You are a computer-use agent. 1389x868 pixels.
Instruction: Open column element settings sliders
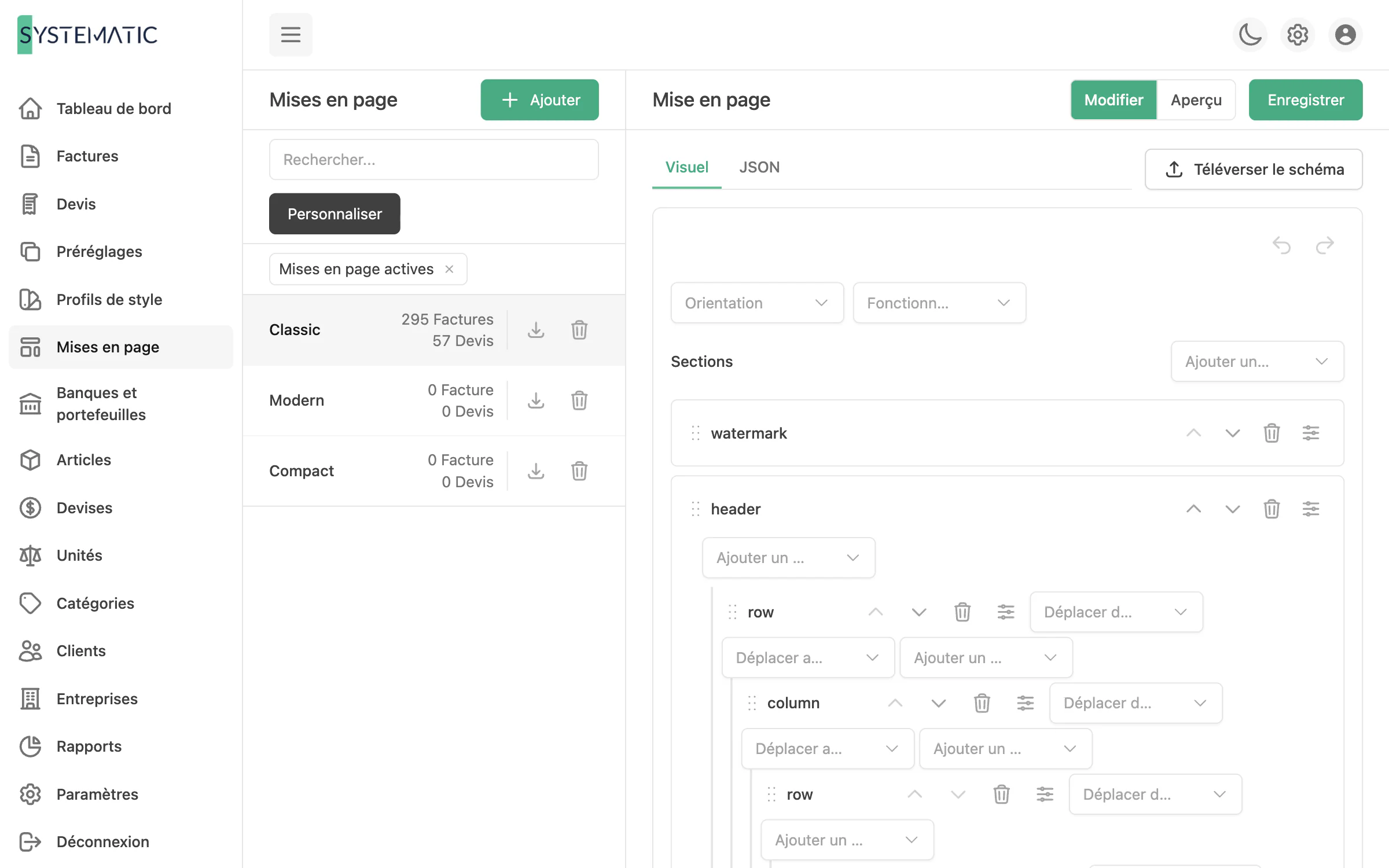point(1026,703)
